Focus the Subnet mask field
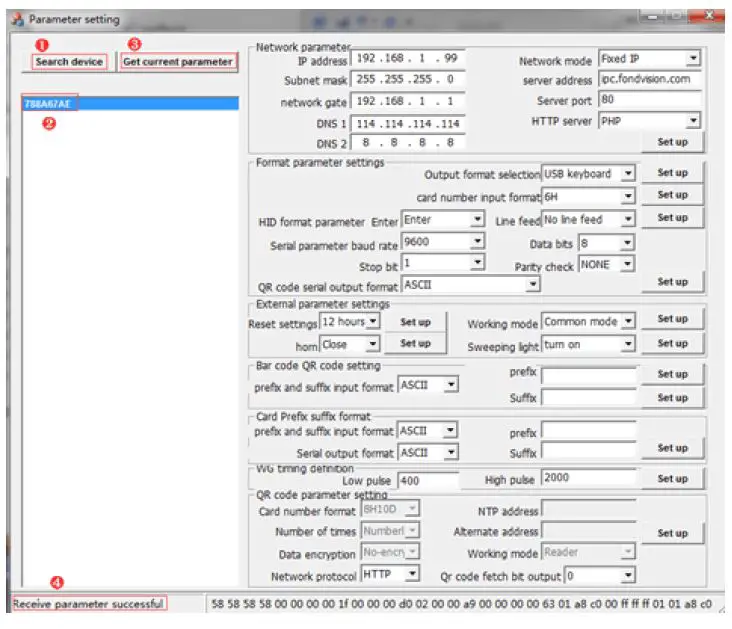This screenshot has width=732, height=629. pos(408,79)
